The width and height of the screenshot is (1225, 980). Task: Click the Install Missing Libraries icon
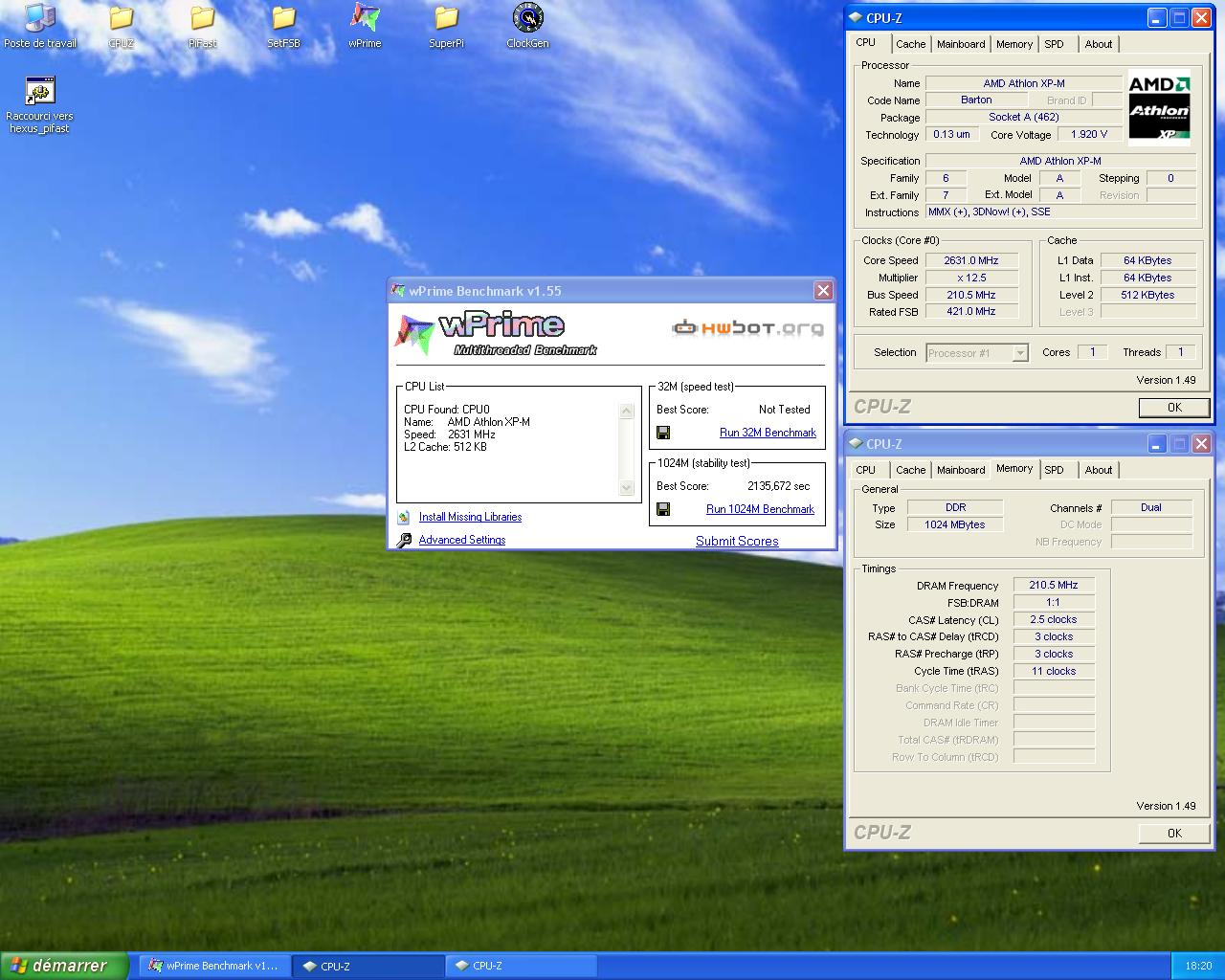click(x=404, y=517)
